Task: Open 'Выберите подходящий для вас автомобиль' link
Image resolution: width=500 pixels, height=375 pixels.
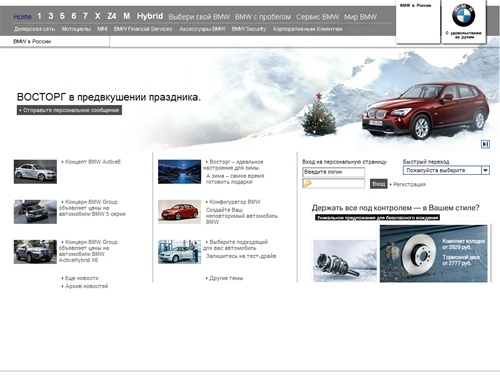Action: click(236, 245)
